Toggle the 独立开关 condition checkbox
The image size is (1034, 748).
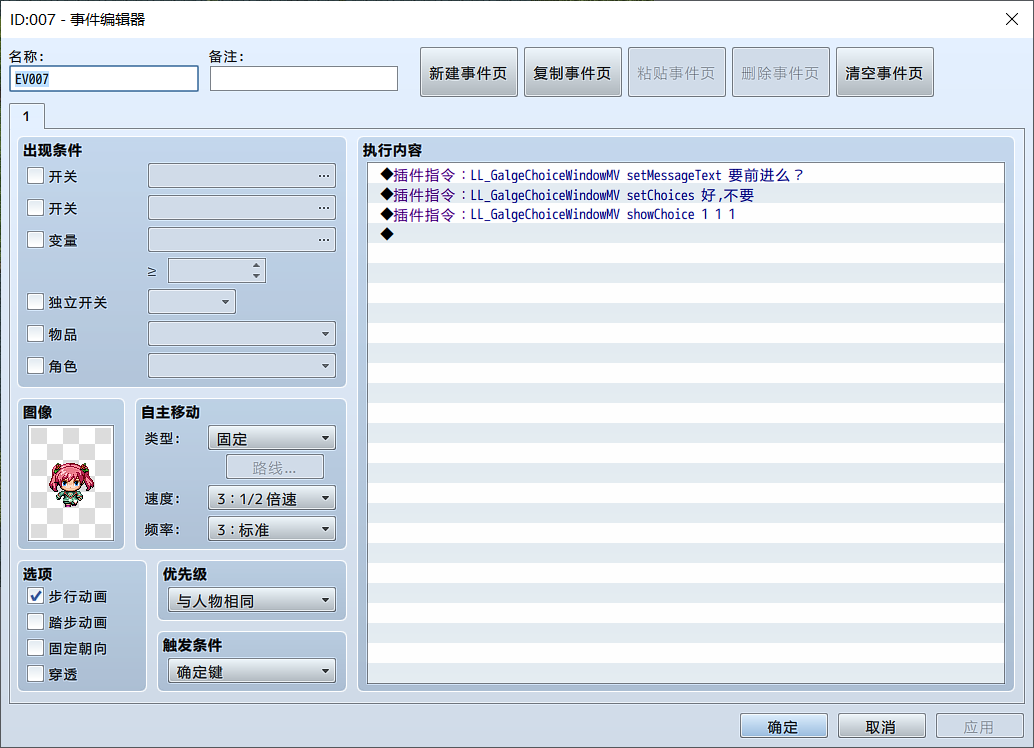pos(36,301)
